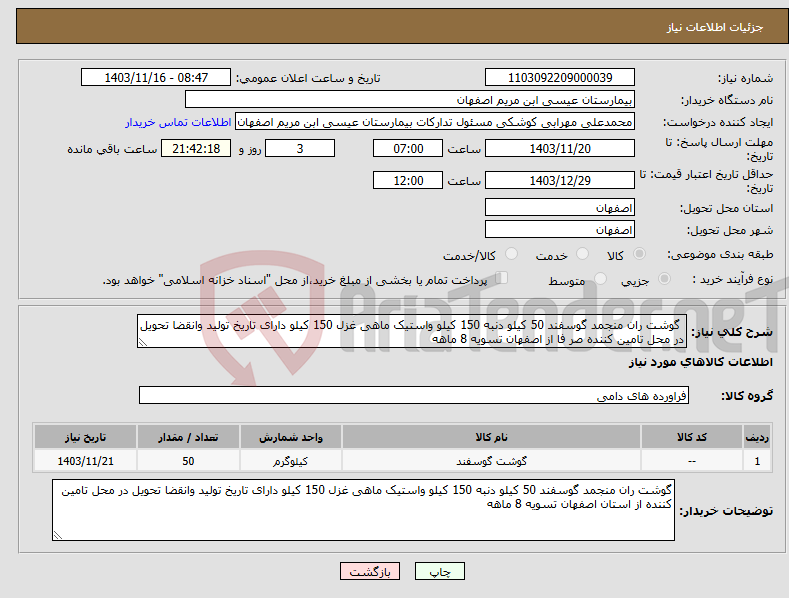Click the product code cell showing --
This screenshot has height=598, width=789.
[692, 461]
